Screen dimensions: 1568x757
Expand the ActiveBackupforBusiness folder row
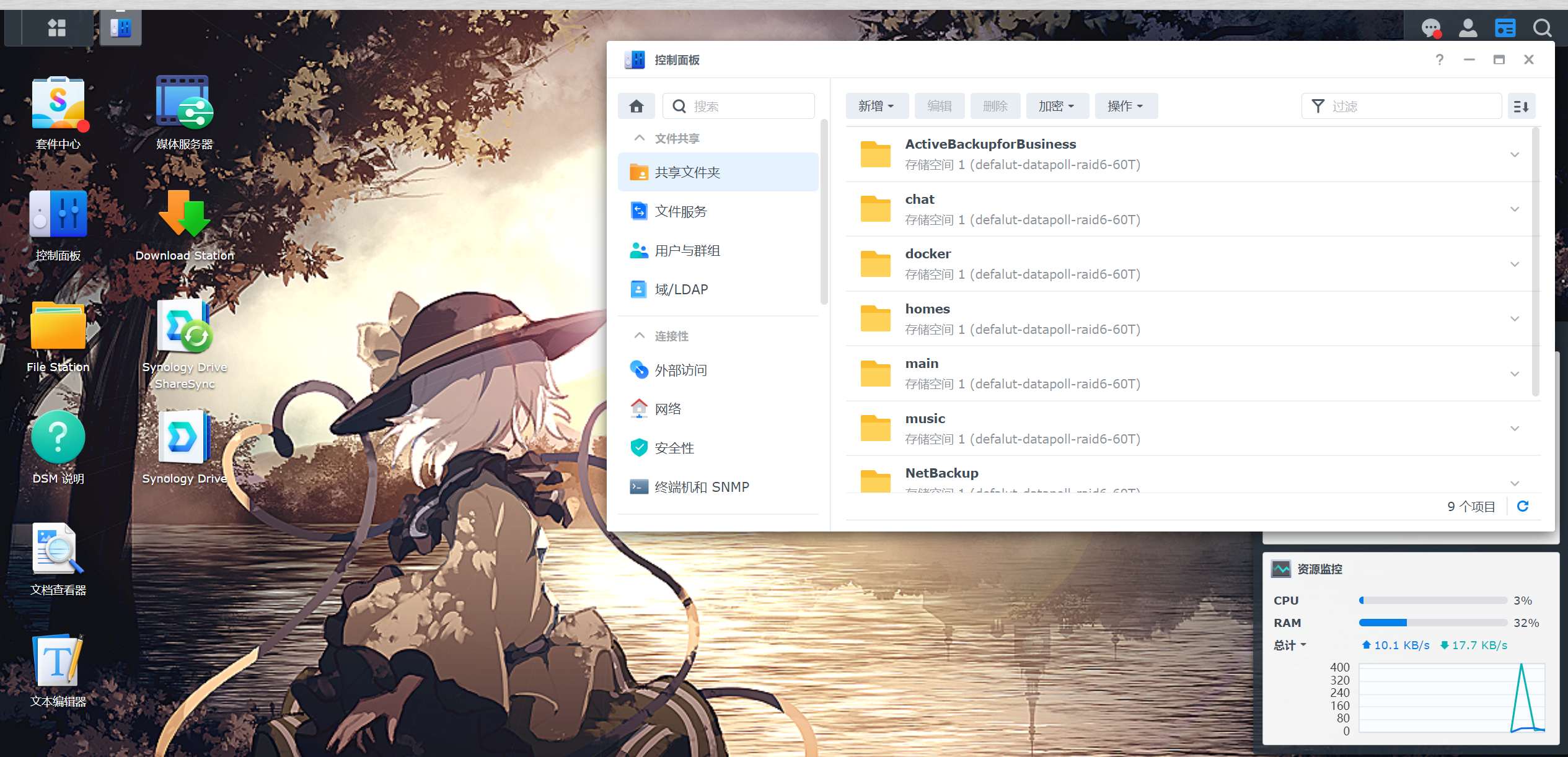[1515, 155]
